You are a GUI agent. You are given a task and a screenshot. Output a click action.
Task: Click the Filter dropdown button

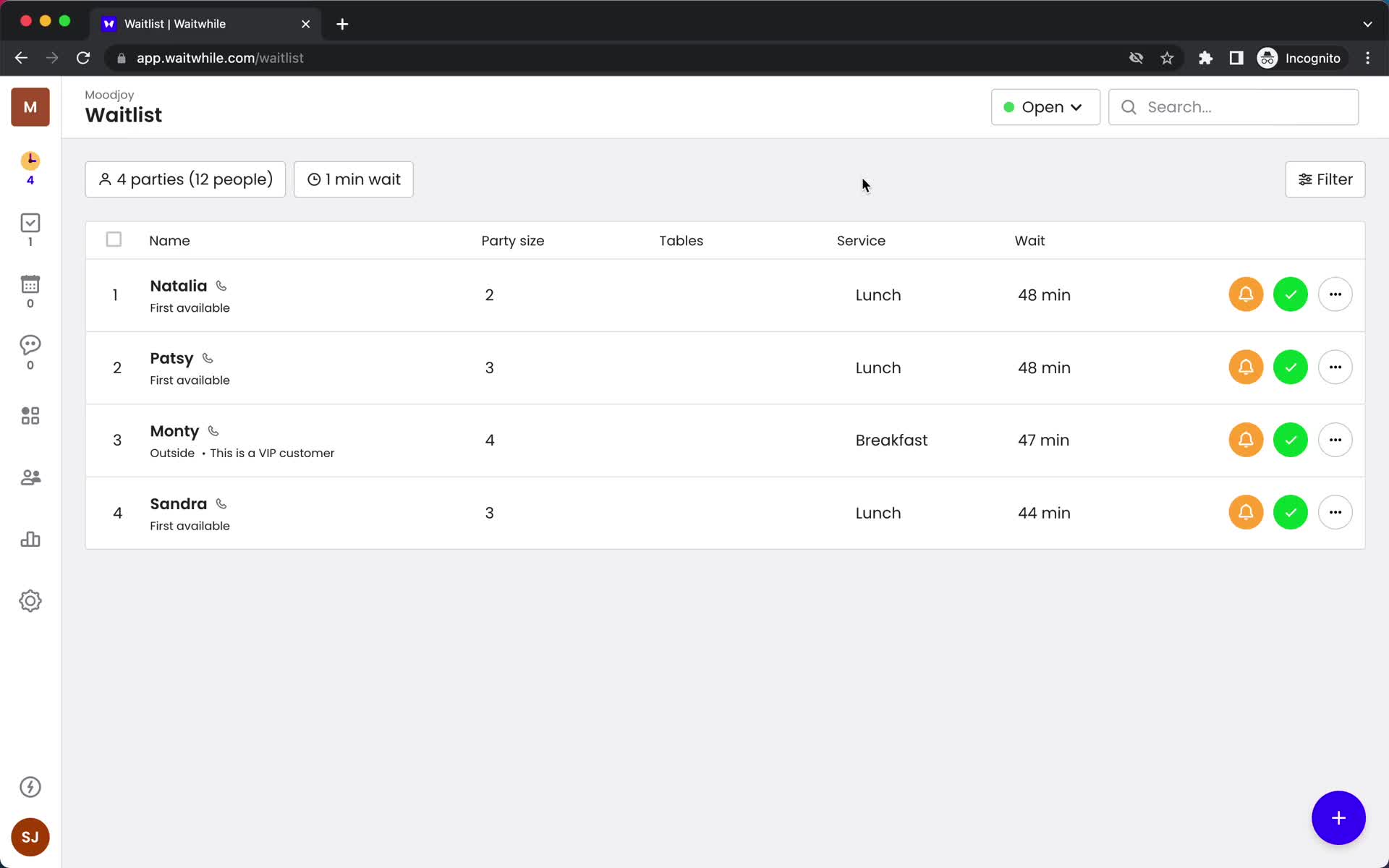[1324, 178]
